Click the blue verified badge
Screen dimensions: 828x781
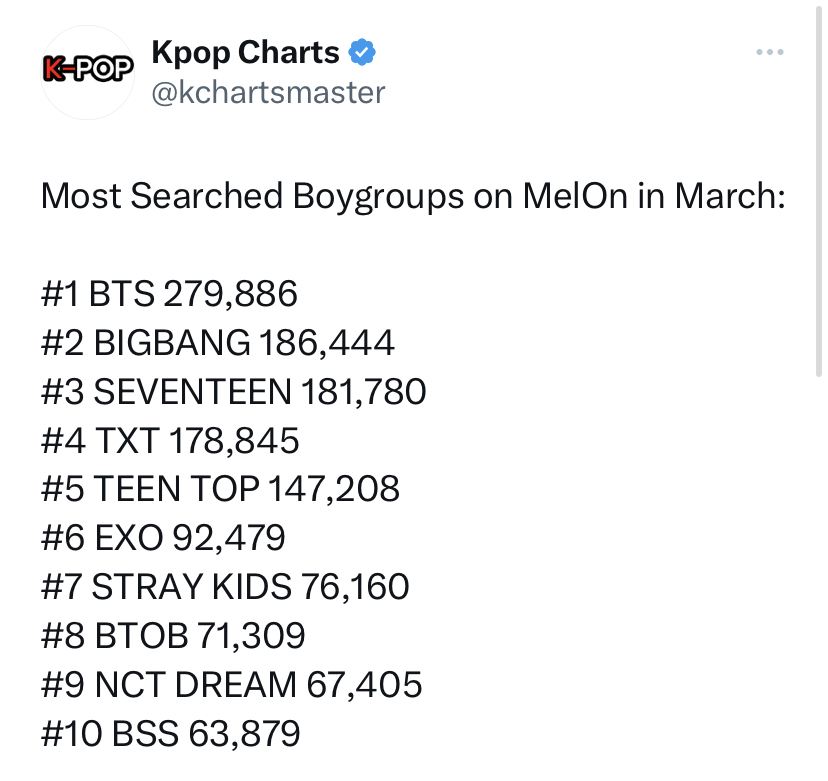362,52
